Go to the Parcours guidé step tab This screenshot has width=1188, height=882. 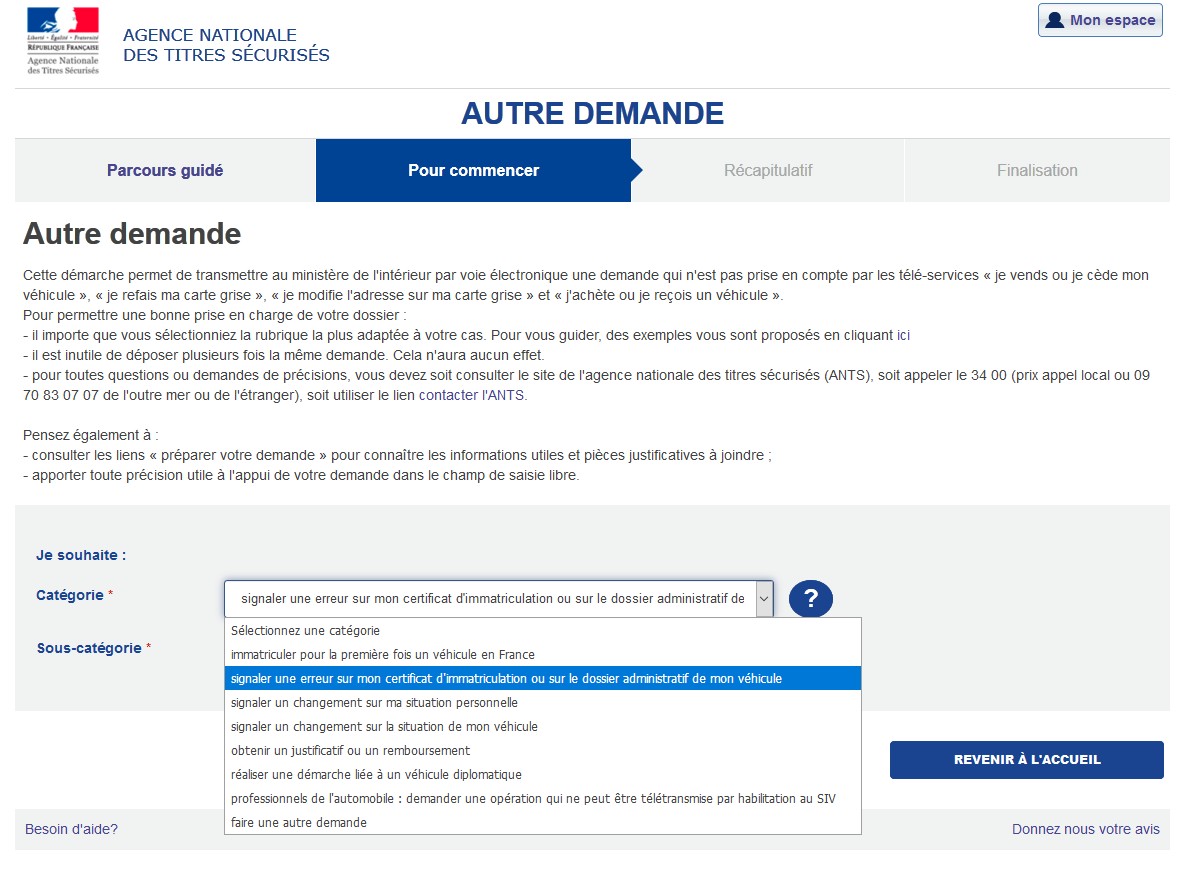(165, 170)
